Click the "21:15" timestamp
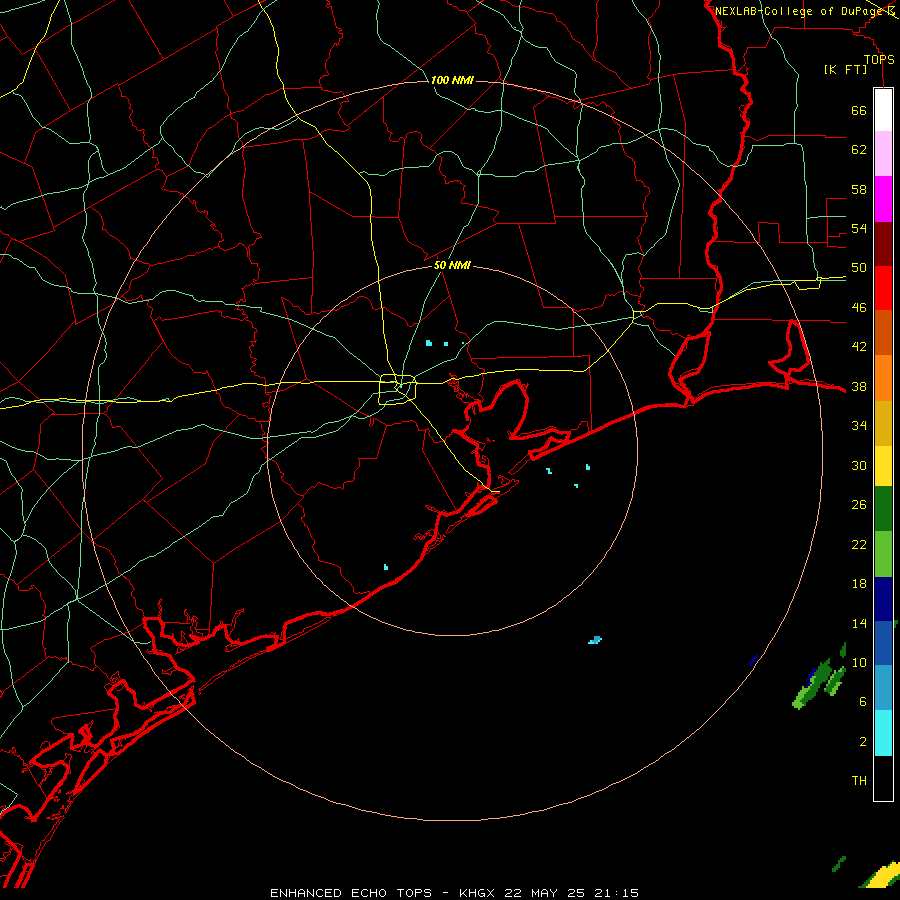The height and width of the screenshot is (900, 900). click(615, 893)
